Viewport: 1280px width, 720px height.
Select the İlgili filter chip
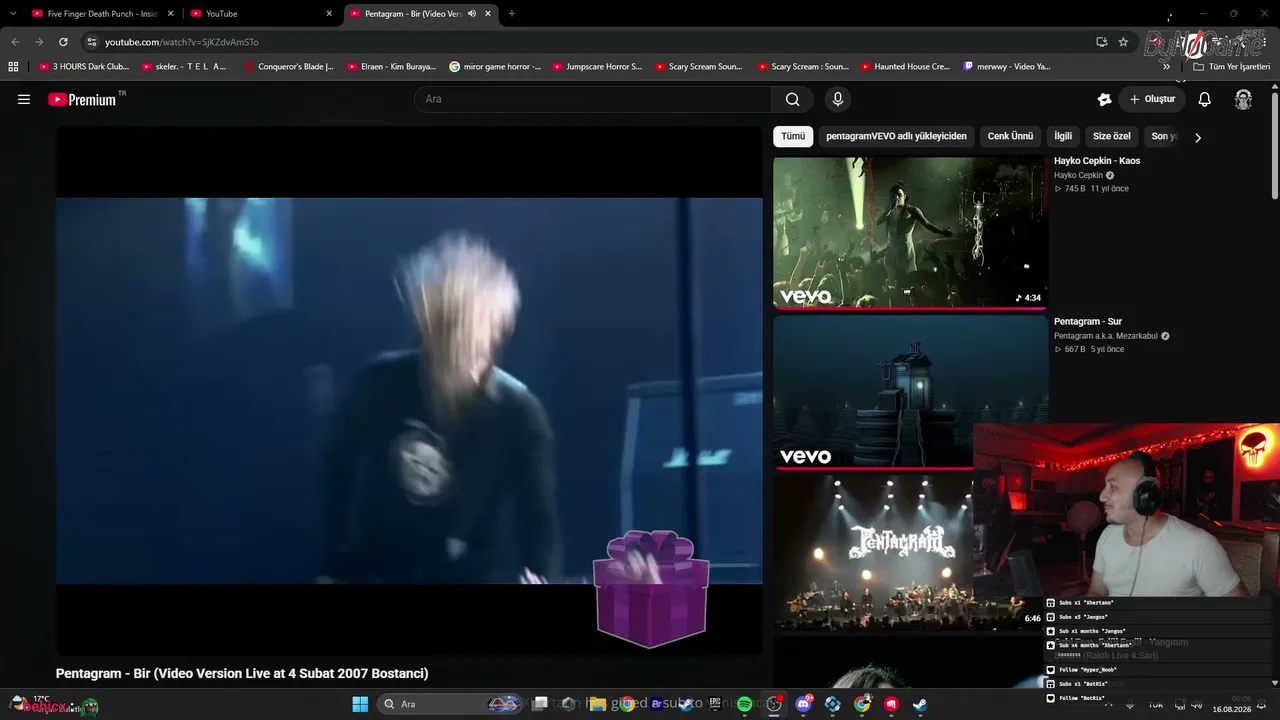click(1063, 136)
